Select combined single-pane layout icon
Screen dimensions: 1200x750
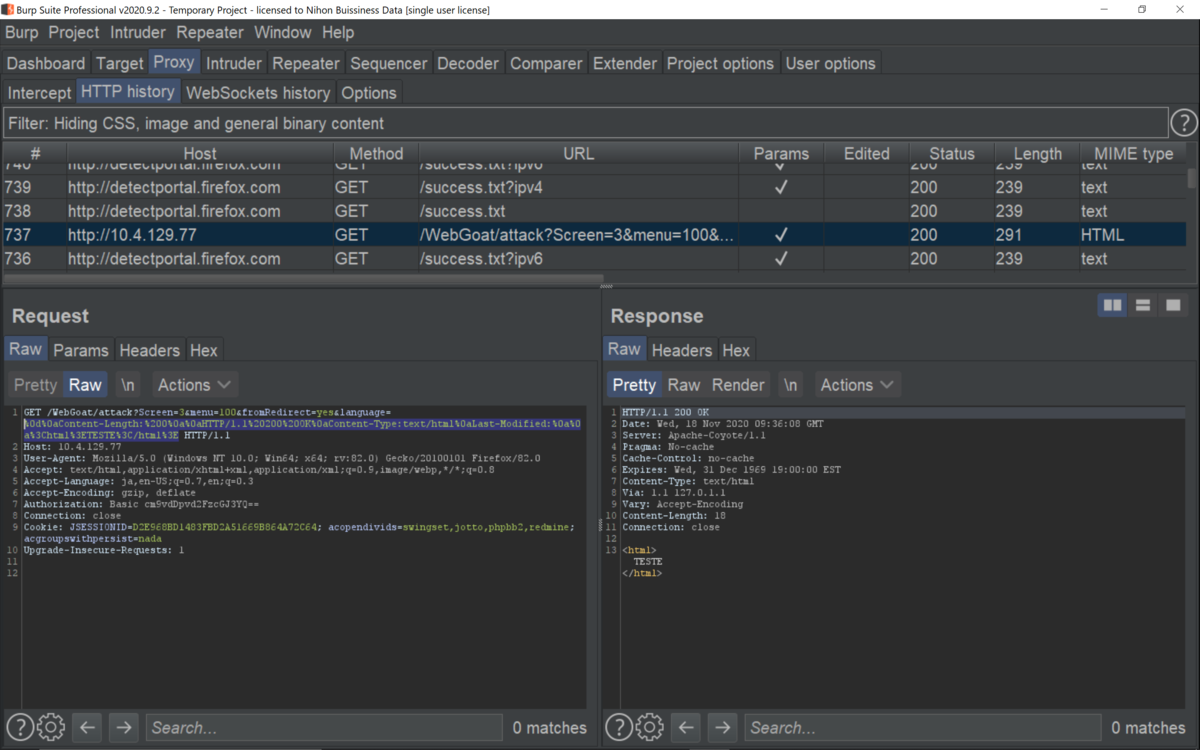1173,305
